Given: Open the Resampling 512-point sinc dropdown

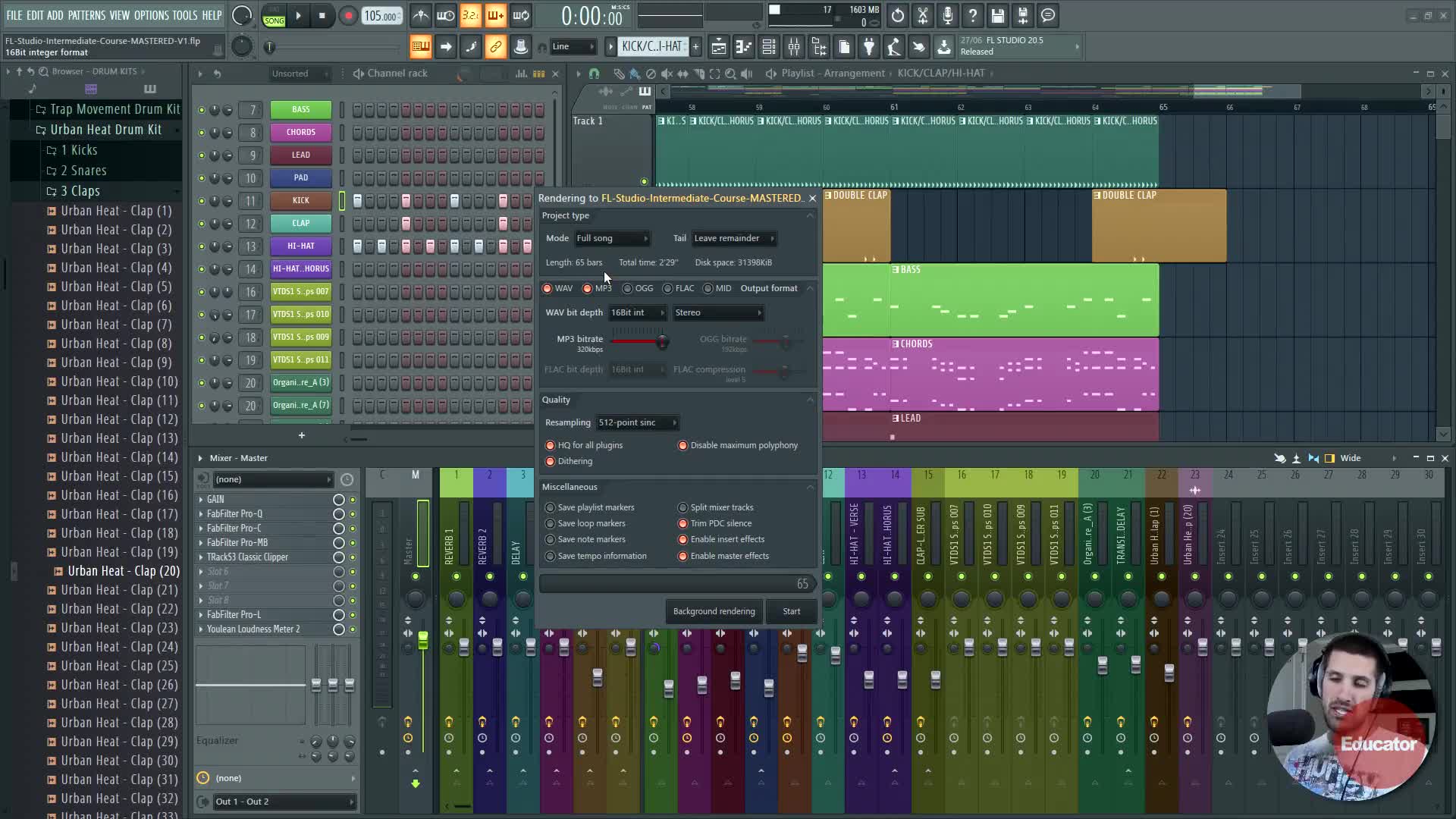Looking at the screenshot, I should point(637,422).
